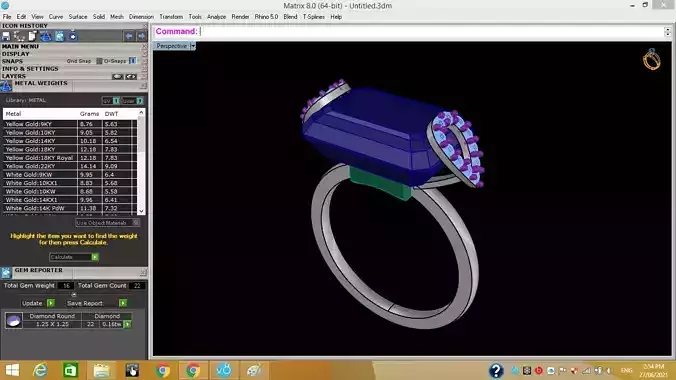The image size is (676, 380).
Task: Open the T-Splines menu
Action: point(313,17)
